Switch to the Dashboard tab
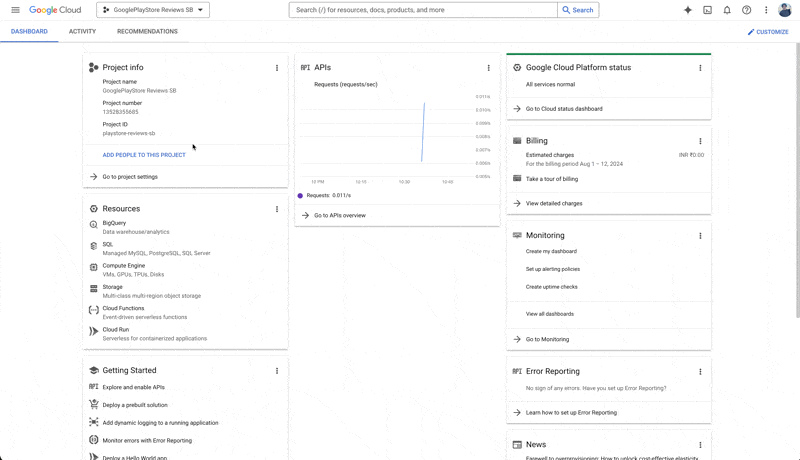The width and height of the screenshot is (800, 460). (29, 32)
